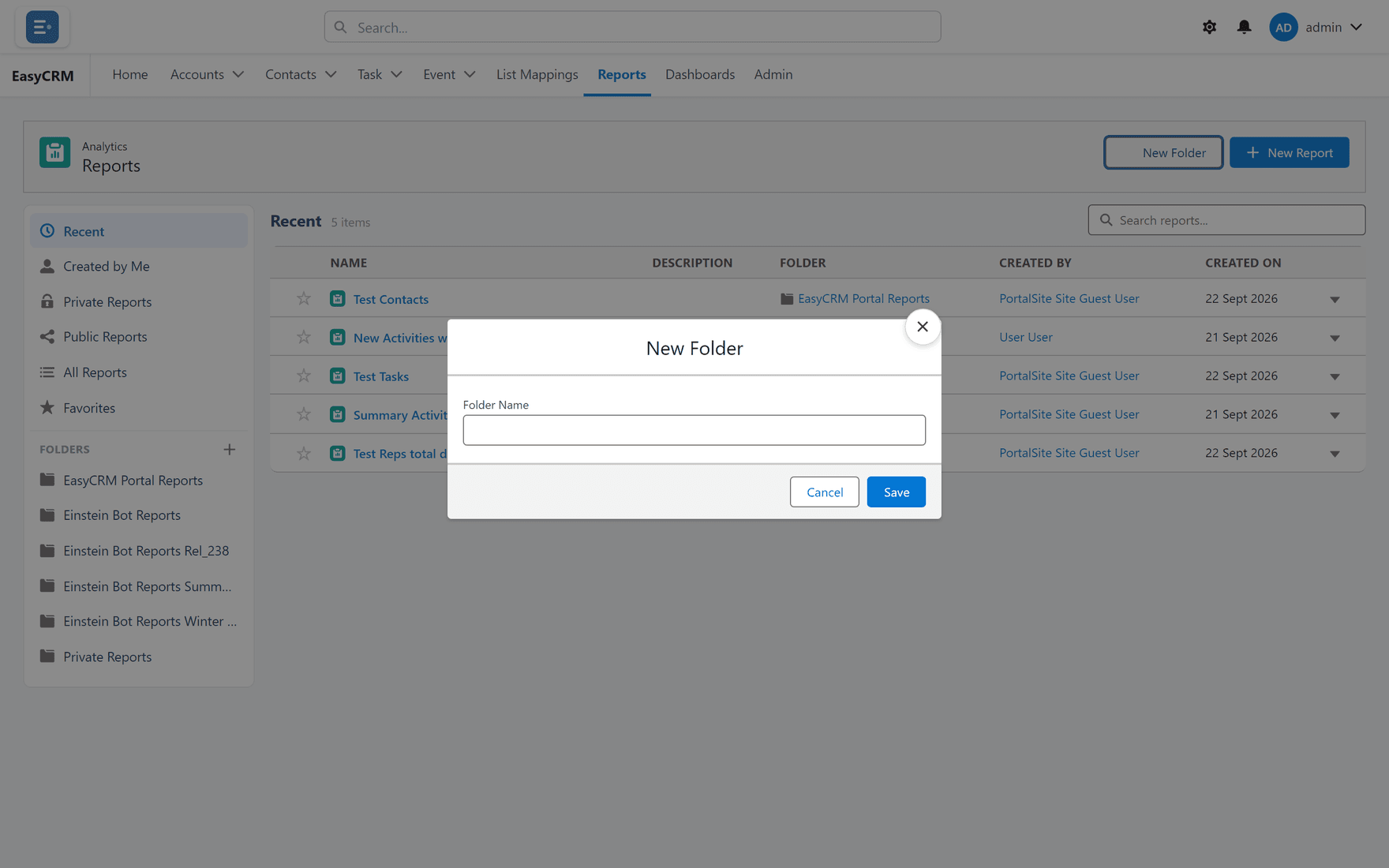Go to the Home tab
Viewport: 1389px width, 868px height.
point(130,74)
